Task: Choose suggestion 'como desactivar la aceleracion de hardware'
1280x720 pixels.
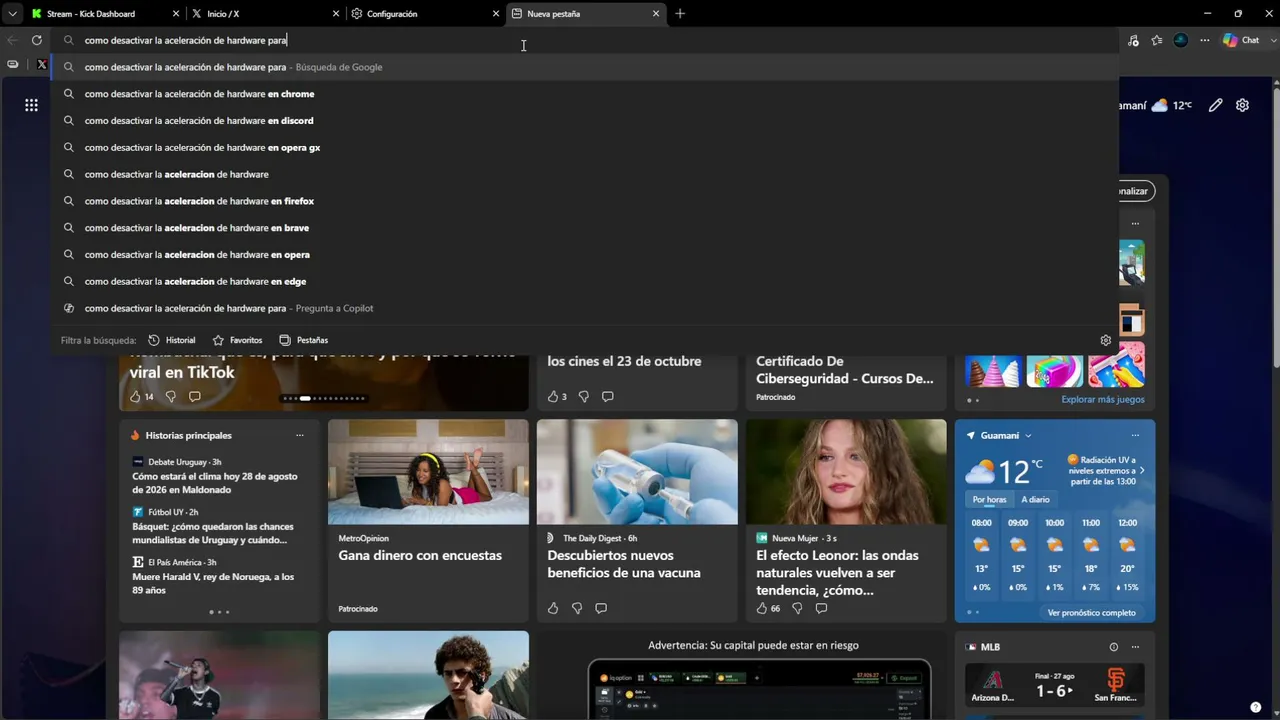Action: (x=585, y=174)
